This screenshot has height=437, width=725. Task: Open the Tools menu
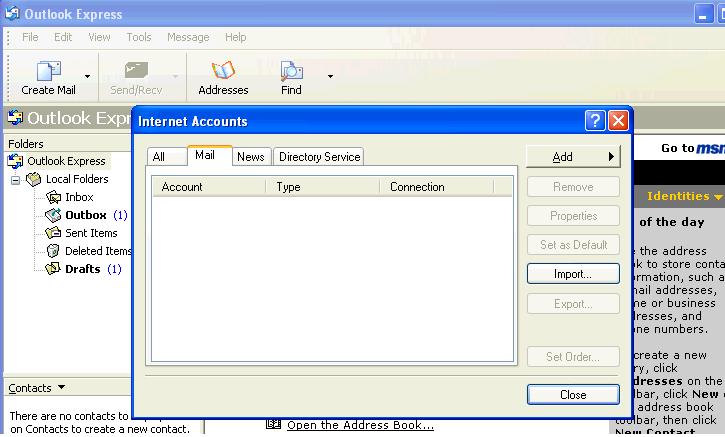pos(139,37)
